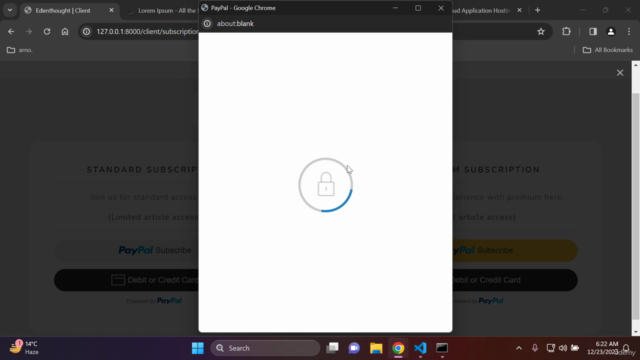Switch to the Lorem Ipsum tab
Image resolution: width=640 pixels, height=360 pixels.
tap(163, 11)
